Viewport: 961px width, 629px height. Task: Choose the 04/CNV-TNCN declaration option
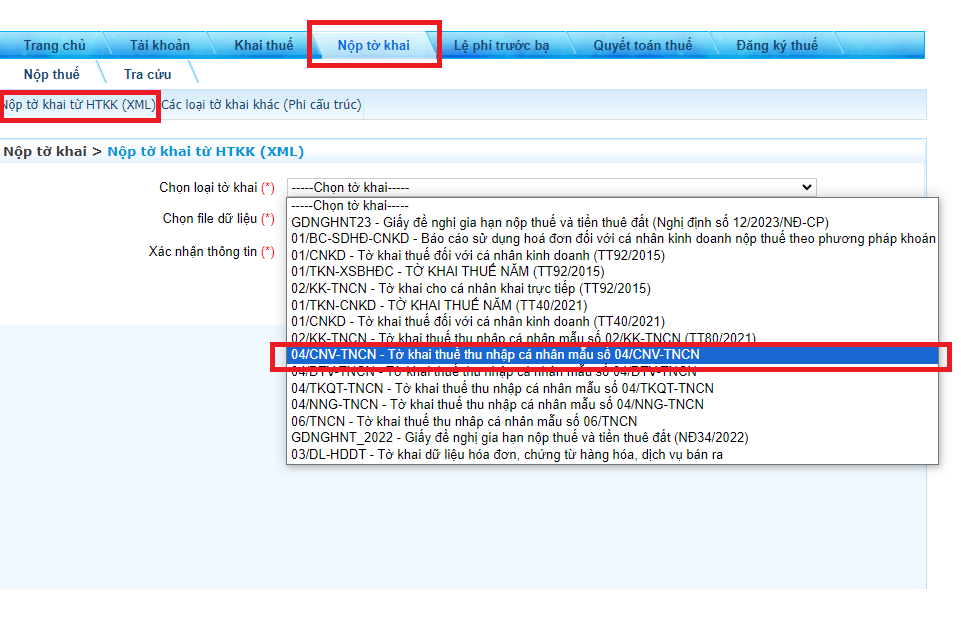coord(495,355)
